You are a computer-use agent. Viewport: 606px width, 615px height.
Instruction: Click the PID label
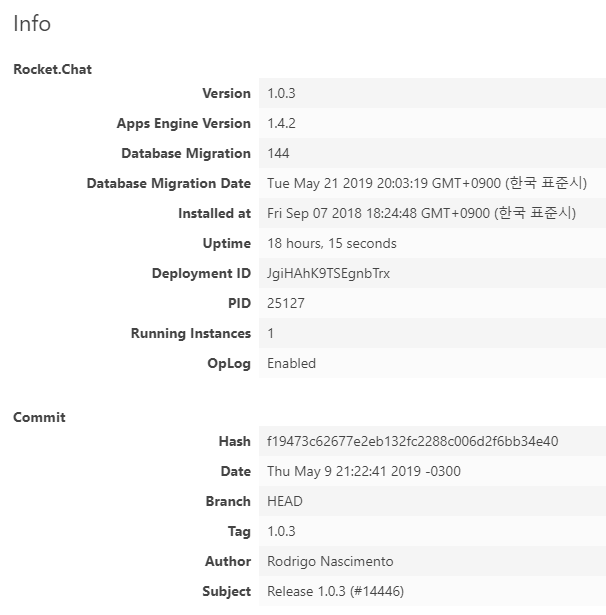point(239,303)
